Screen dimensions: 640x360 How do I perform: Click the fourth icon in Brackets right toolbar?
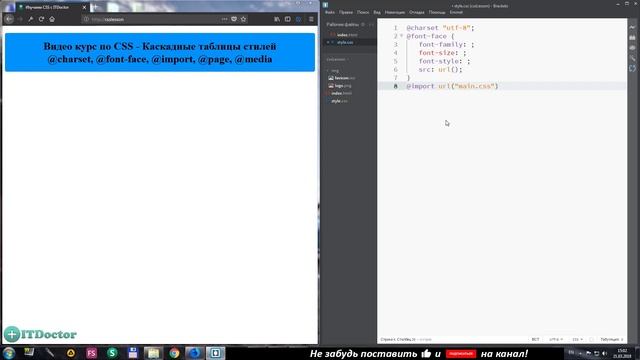pyautogui.click(x=632, y=58)
